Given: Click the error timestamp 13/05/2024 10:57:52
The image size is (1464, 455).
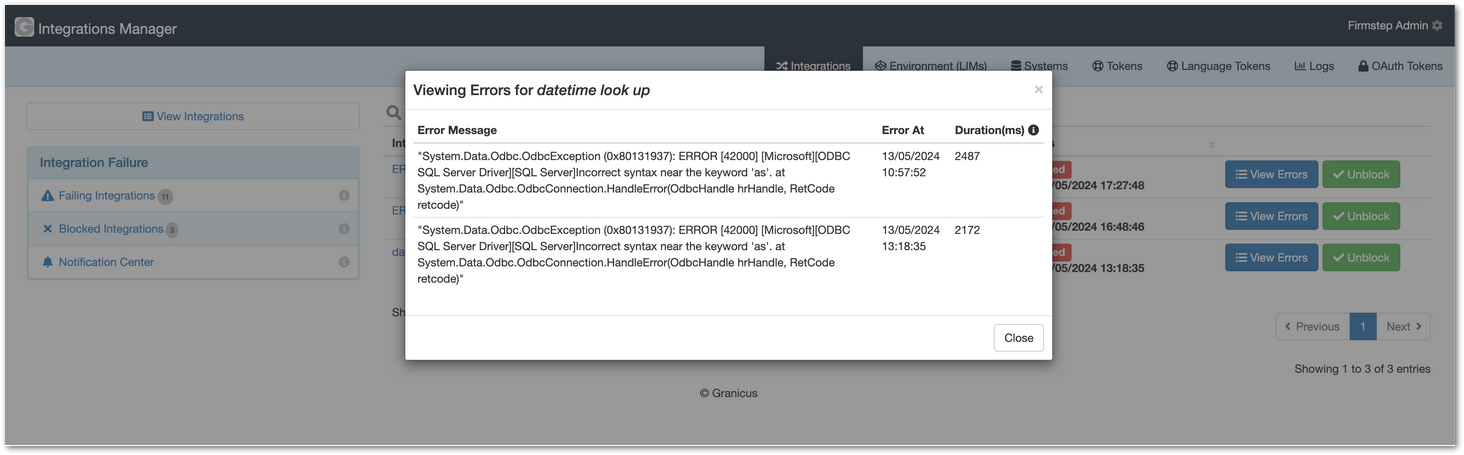Looking at the screenshot, I should click(911, 165).
